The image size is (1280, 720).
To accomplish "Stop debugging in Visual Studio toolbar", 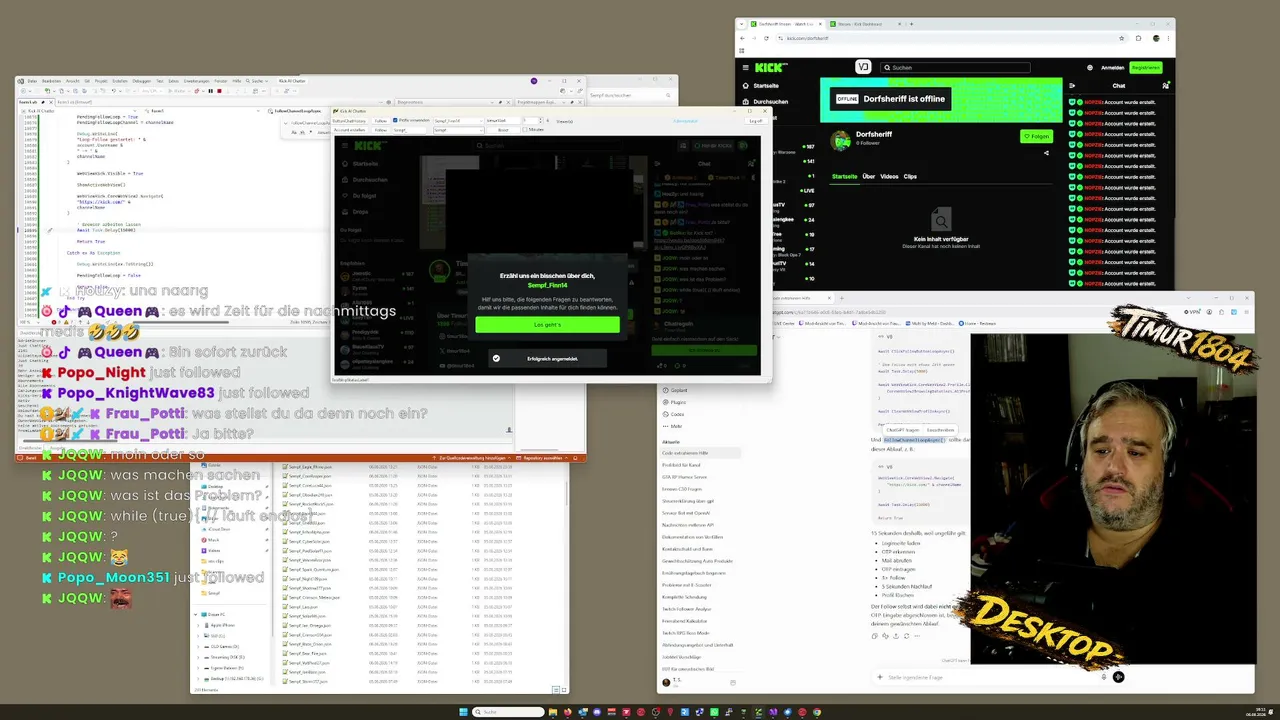I will [217, 91].
